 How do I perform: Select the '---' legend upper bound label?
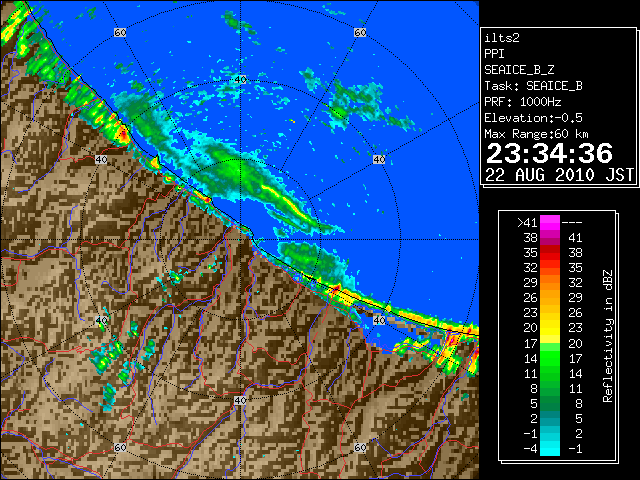(572, 222)
